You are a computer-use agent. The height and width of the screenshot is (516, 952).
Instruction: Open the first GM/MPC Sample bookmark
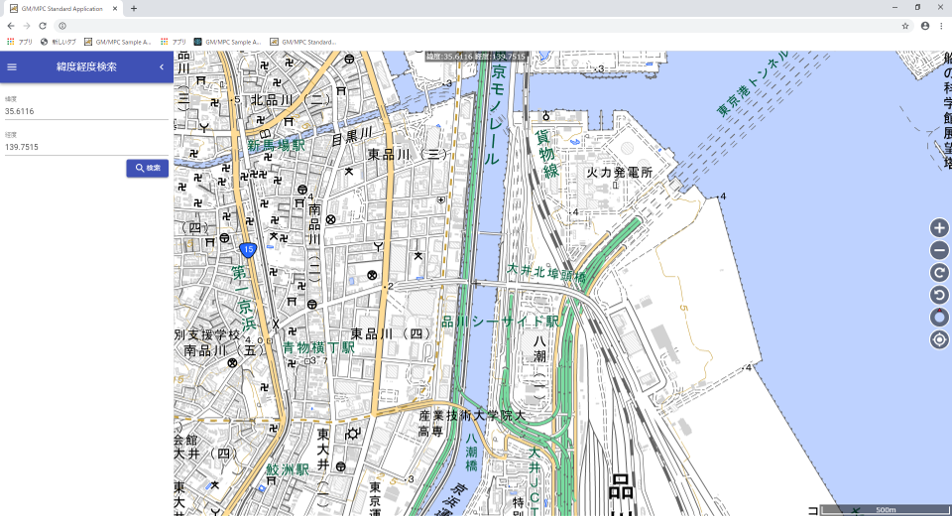coord(117,42)
